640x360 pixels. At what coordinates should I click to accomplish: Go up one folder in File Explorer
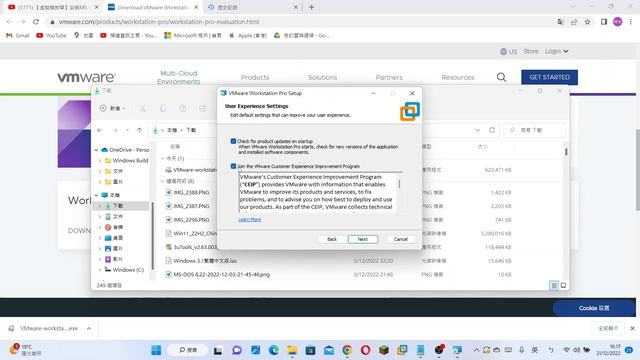click(x=139, y=130)
